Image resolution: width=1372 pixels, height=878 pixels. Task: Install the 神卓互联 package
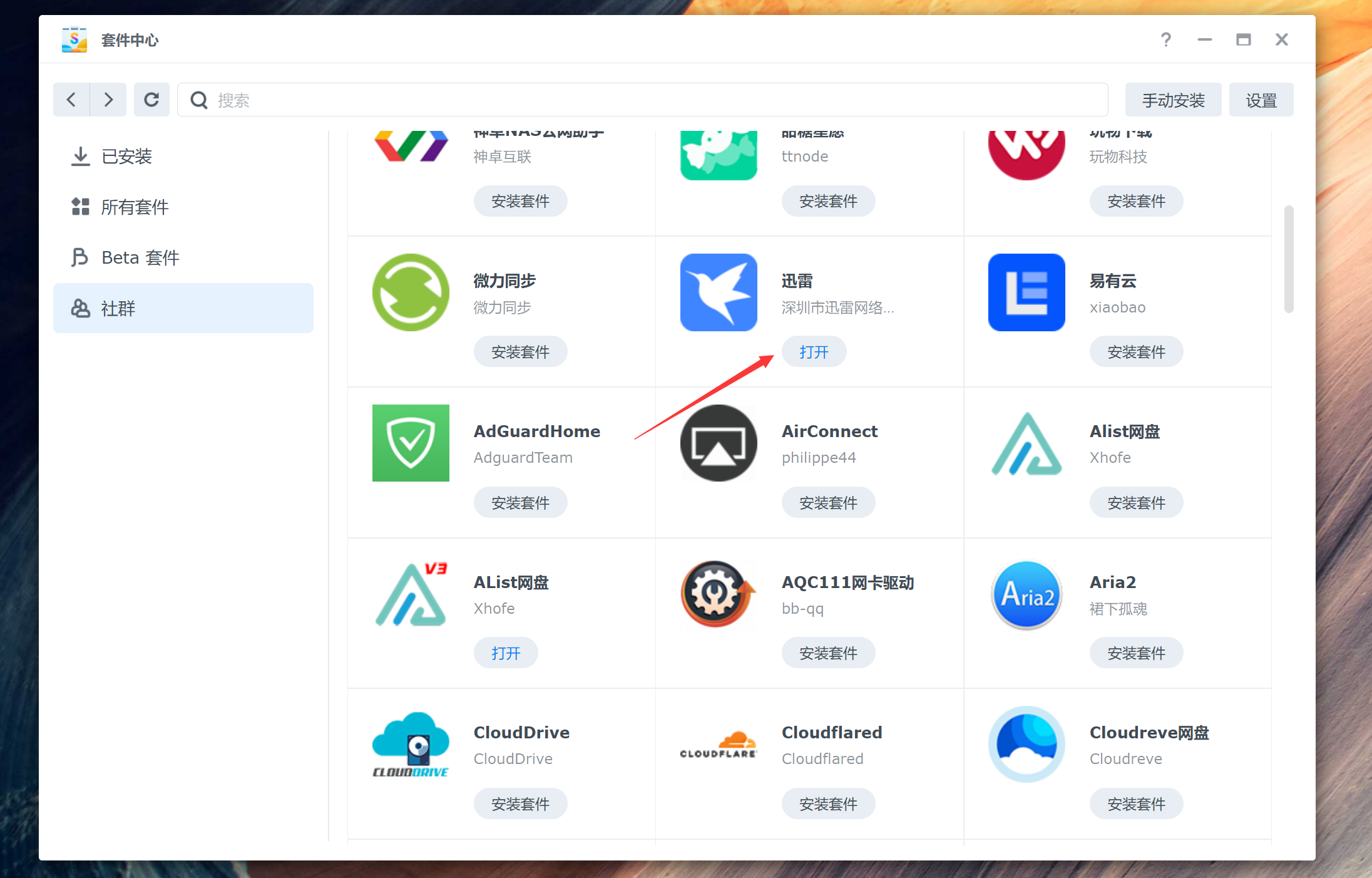click(x=520, y=201)
